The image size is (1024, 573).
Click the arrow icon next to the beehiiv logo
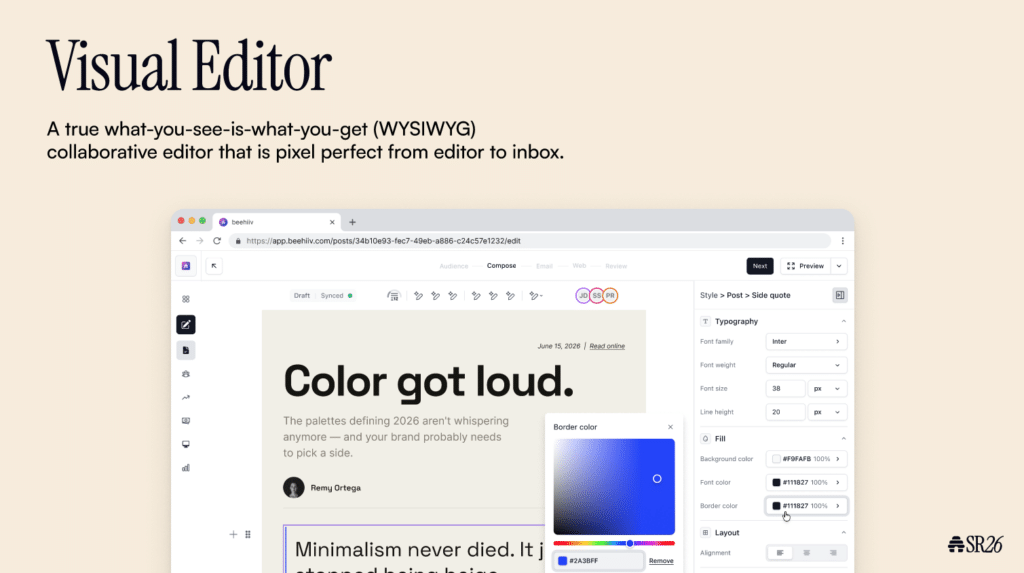tap(214, 266)
